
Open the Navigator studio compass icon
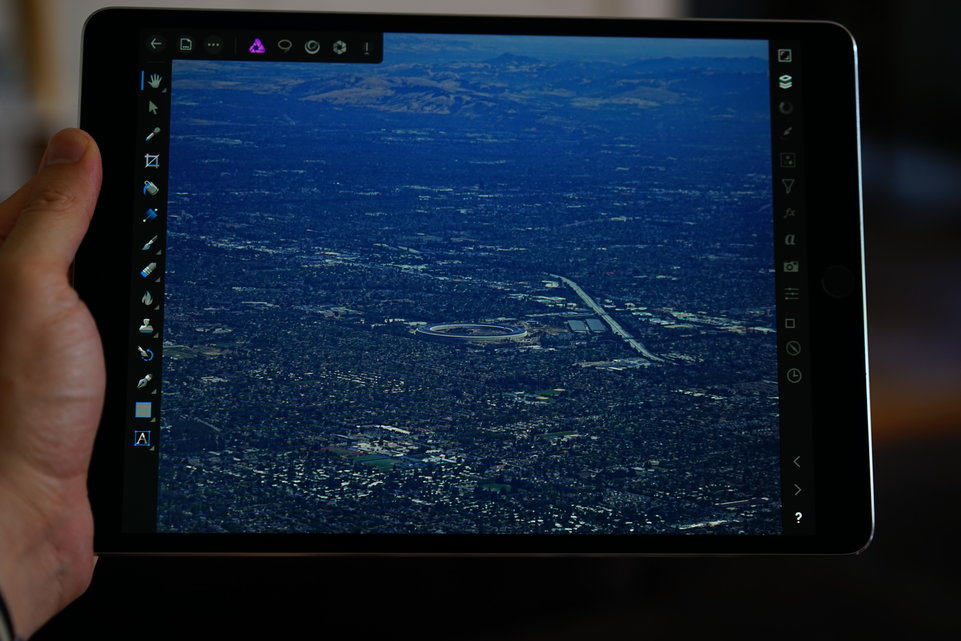793,349
